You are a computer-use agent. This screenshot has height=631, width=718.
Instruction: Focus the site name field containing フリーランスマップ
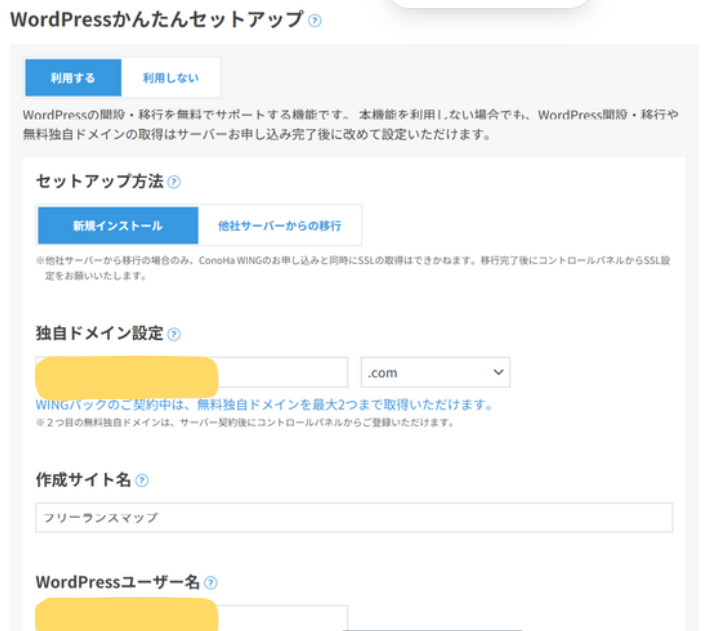(x=354, y=517)
